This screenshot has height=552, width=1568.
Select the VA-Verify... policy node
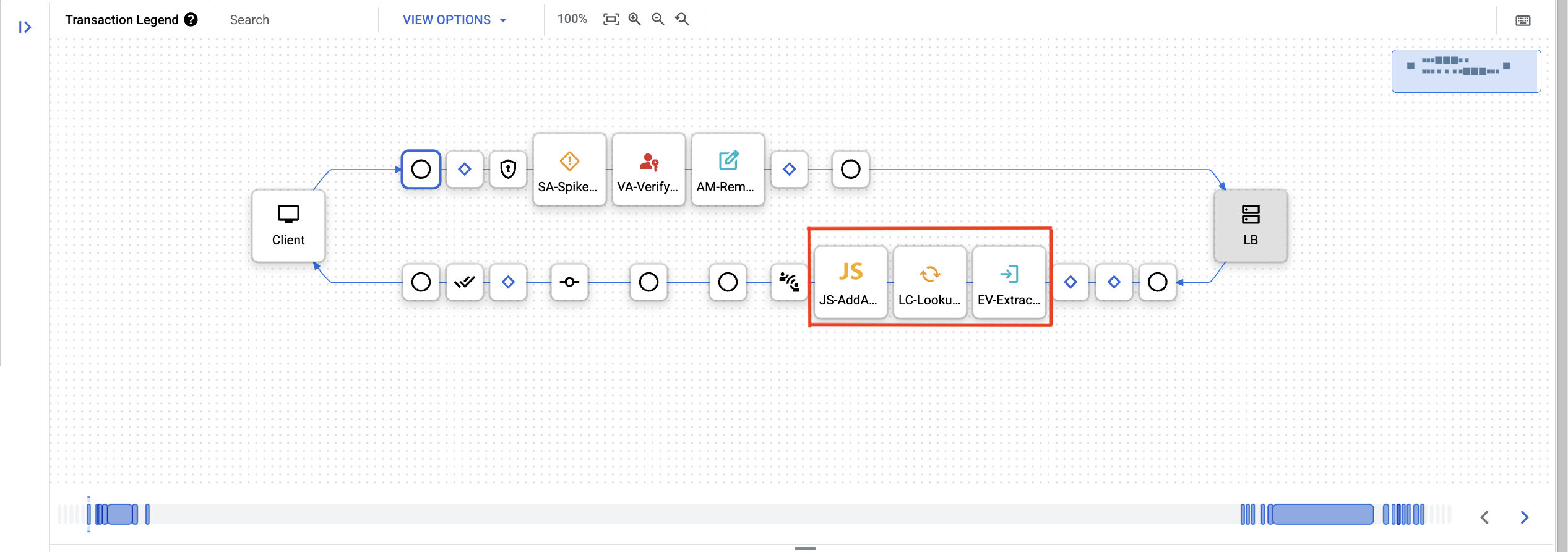(x=648, y=169)
